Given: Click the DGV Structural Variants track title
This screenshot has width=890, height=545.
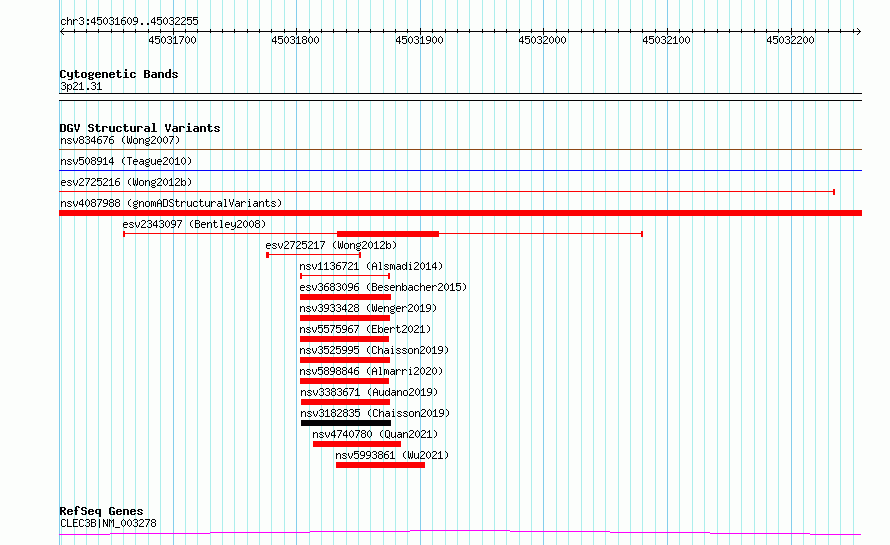Looking at the screenshot, I should tap(139, 128).
